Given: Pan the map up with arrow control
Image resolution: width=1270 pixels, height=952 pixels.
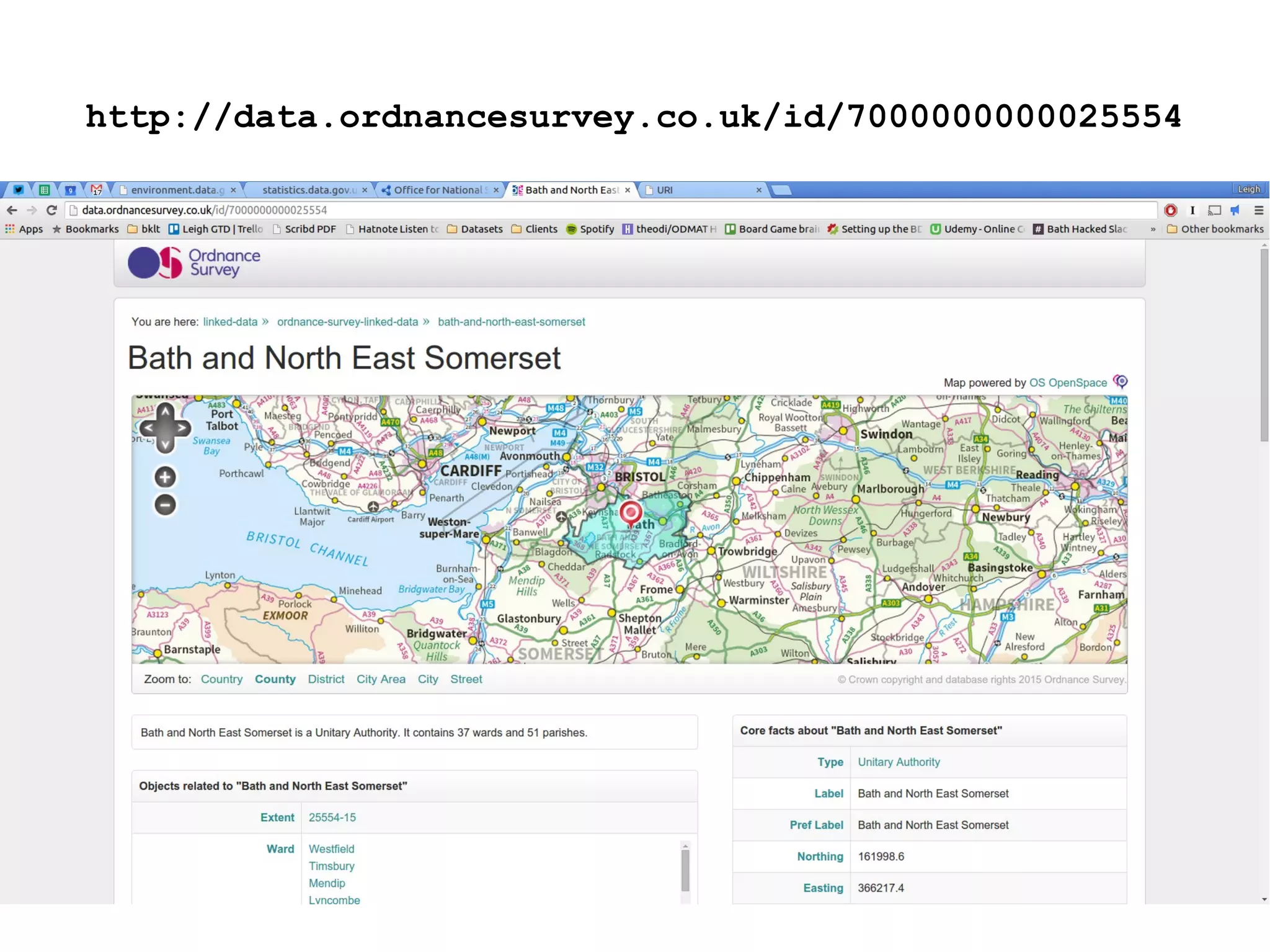Looking at the screenshot, I should click(165, 411).
